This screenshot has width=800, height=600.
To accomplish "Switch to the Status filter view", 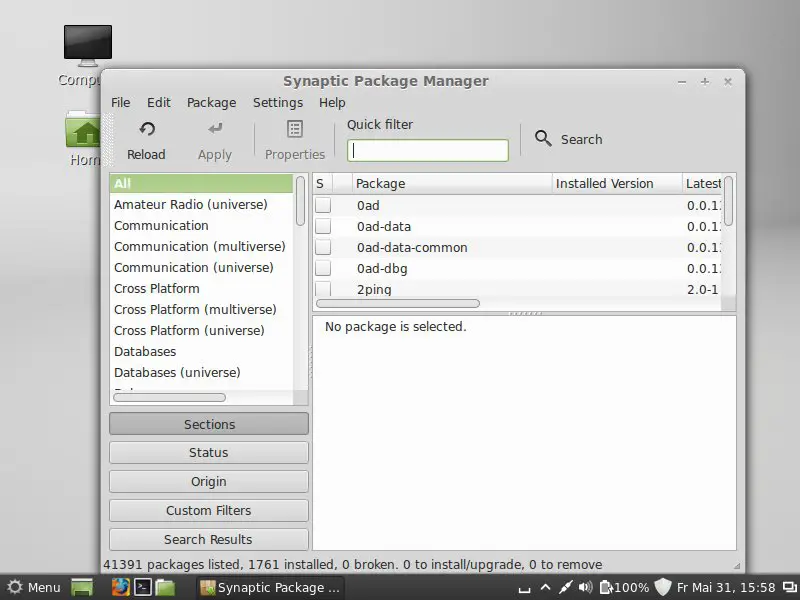I will coord(209,453).
